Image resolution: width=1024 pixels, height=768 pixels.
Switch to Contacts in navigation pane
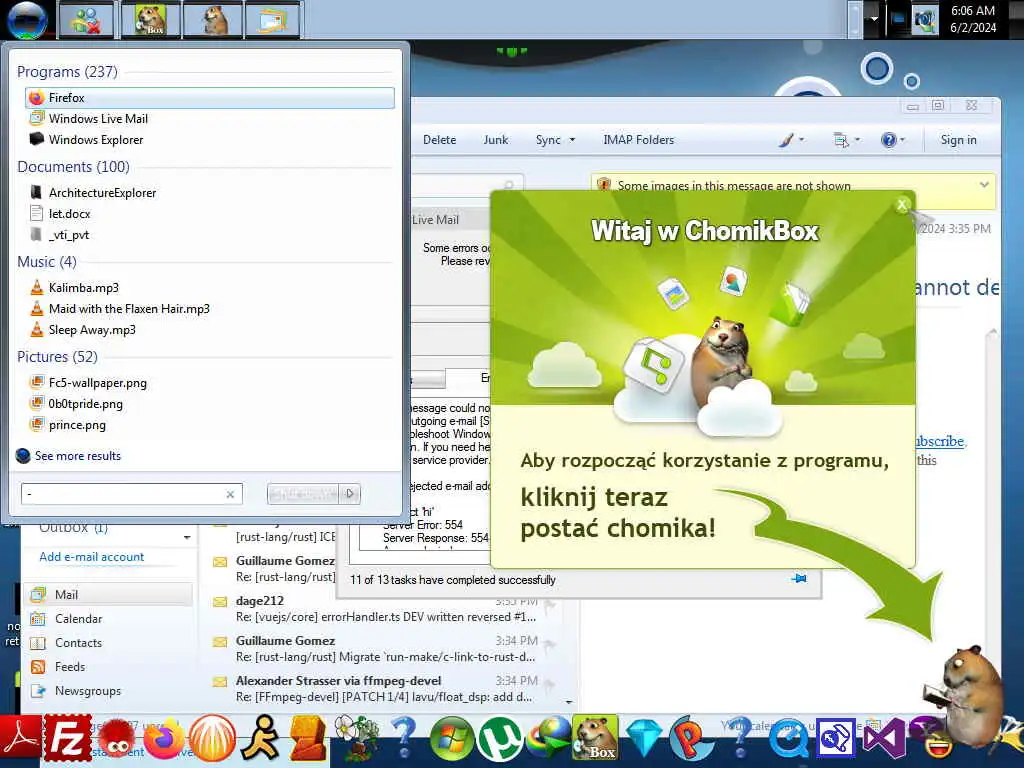point(78,643)
